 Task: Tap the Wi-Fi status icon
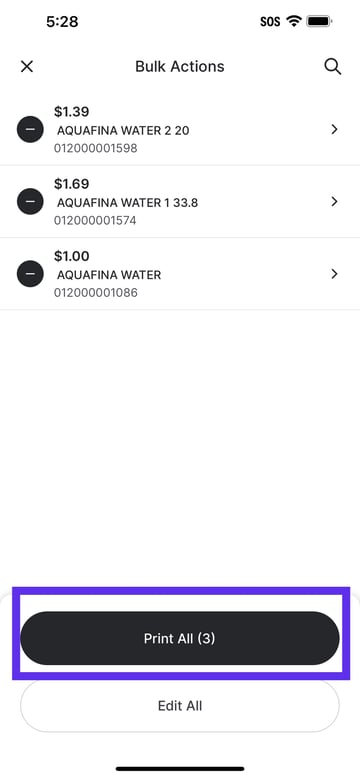[x=294, y=21]
